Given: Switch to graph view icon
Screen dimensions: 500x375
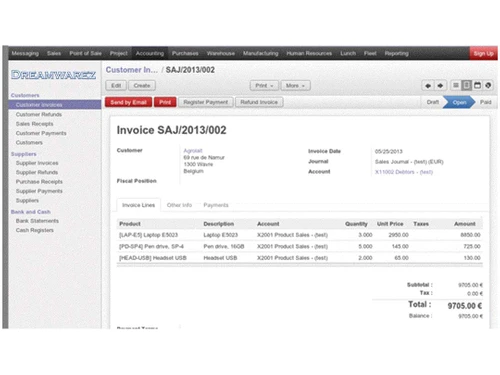Looking at the screenshot, I should [488, 86].
